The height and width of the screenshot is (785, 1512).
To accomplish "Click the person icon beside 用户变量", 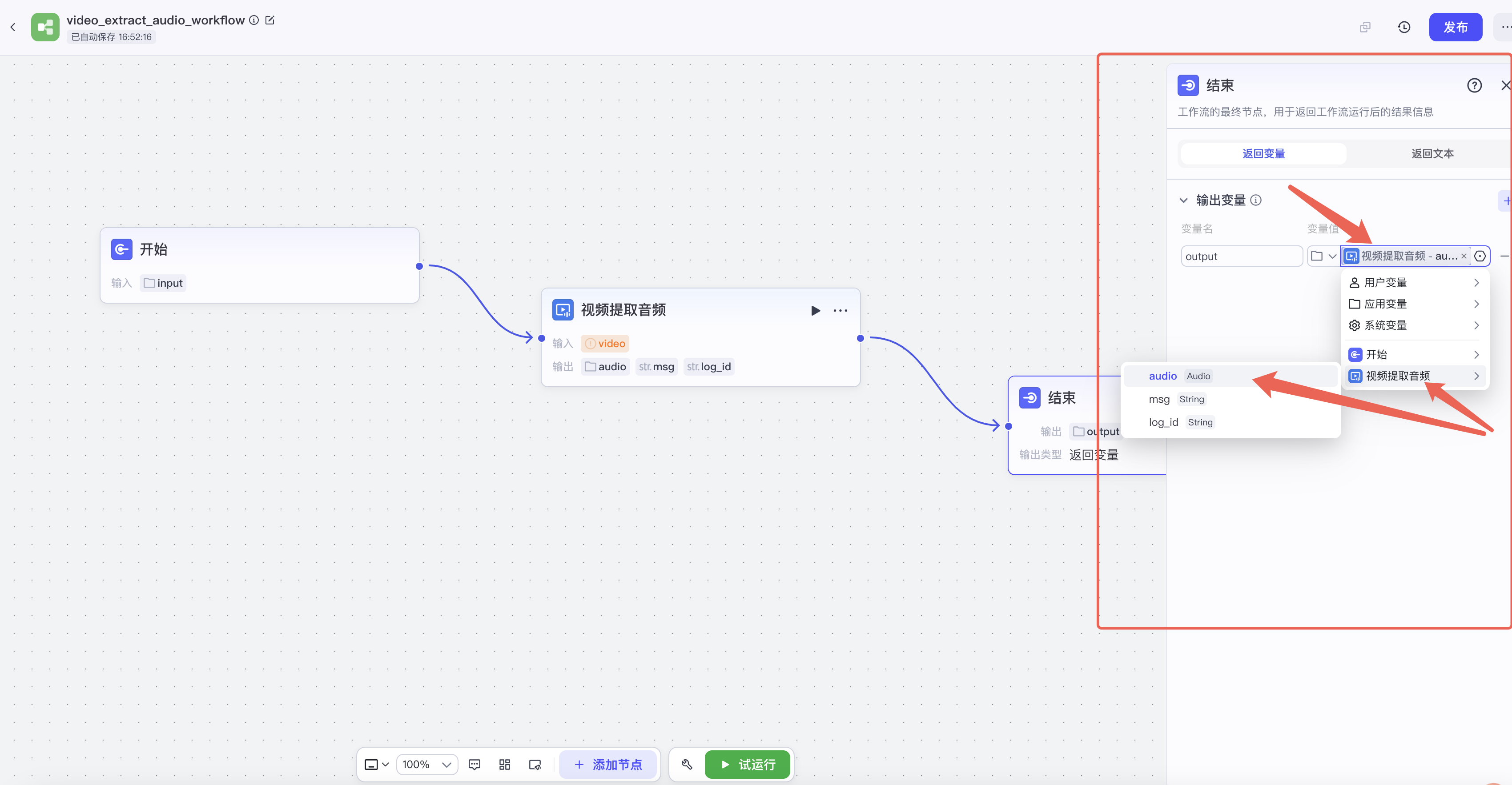I will tap(1355, 283).
